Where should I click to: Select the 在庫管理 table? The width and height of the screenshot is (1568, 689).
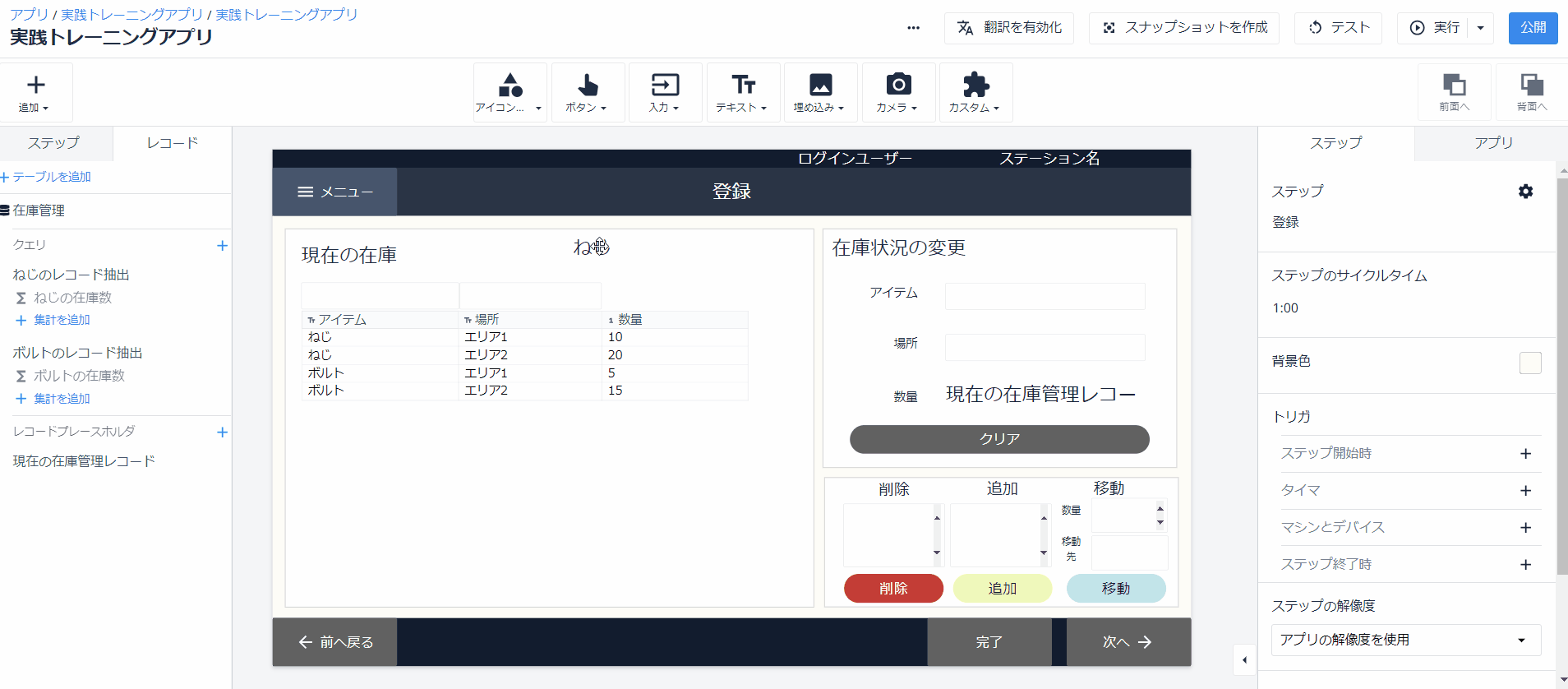(x=39, y=210)
